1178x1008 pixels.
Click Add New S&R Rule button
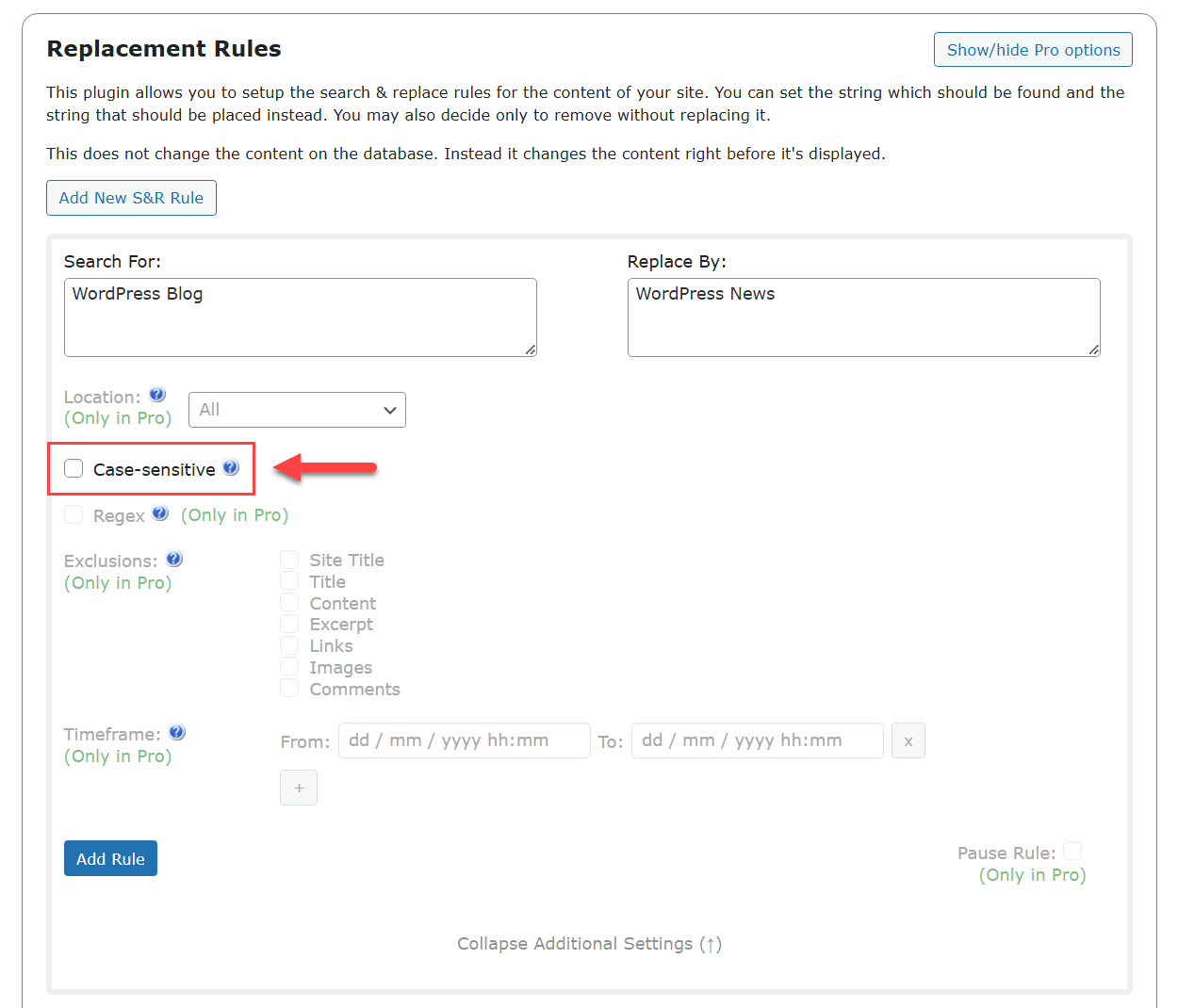coord(131,198)
